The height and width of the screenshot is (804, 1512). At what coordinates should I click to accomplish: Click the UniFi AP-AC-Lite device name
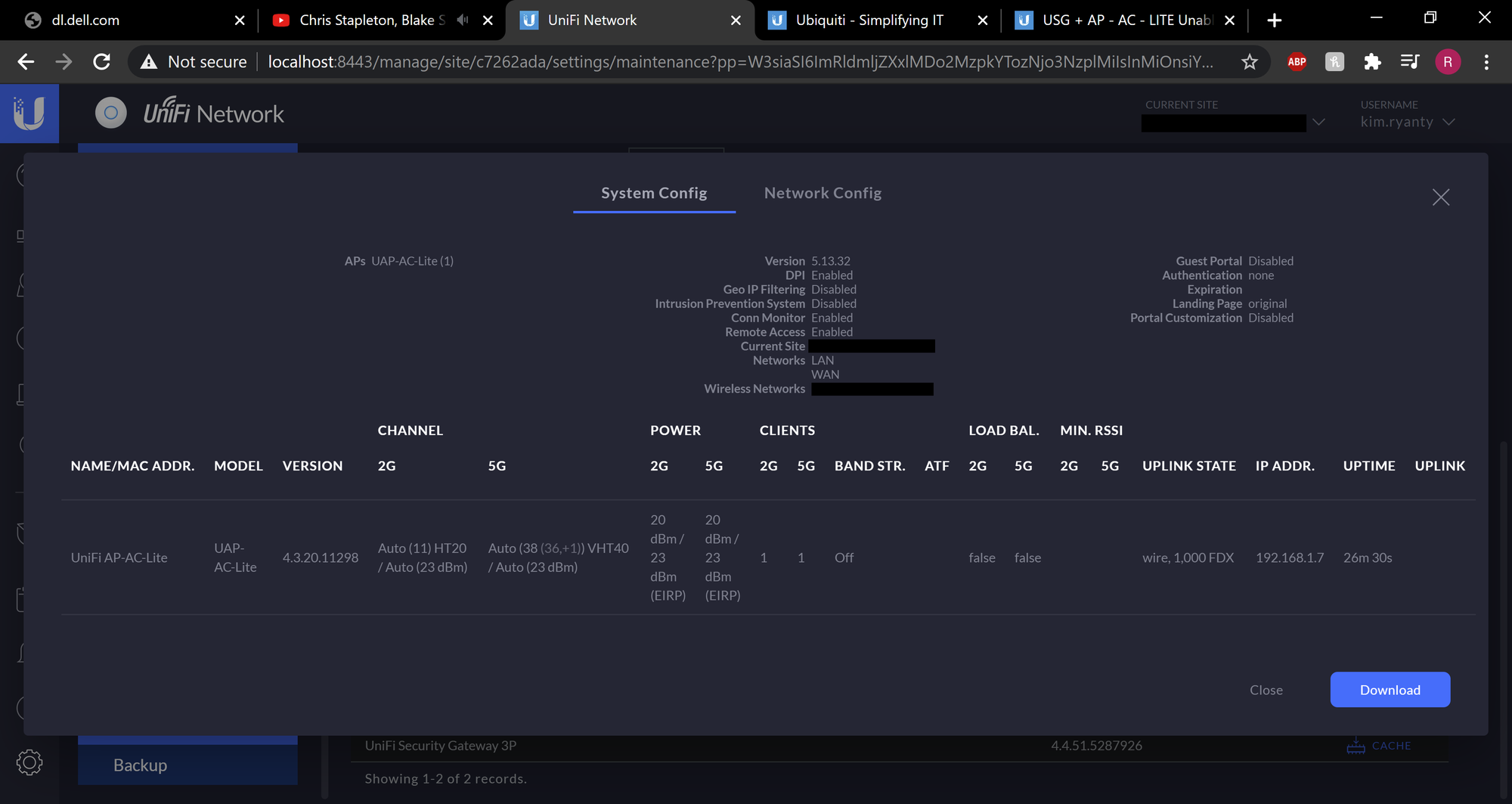(x=119, y=557)
